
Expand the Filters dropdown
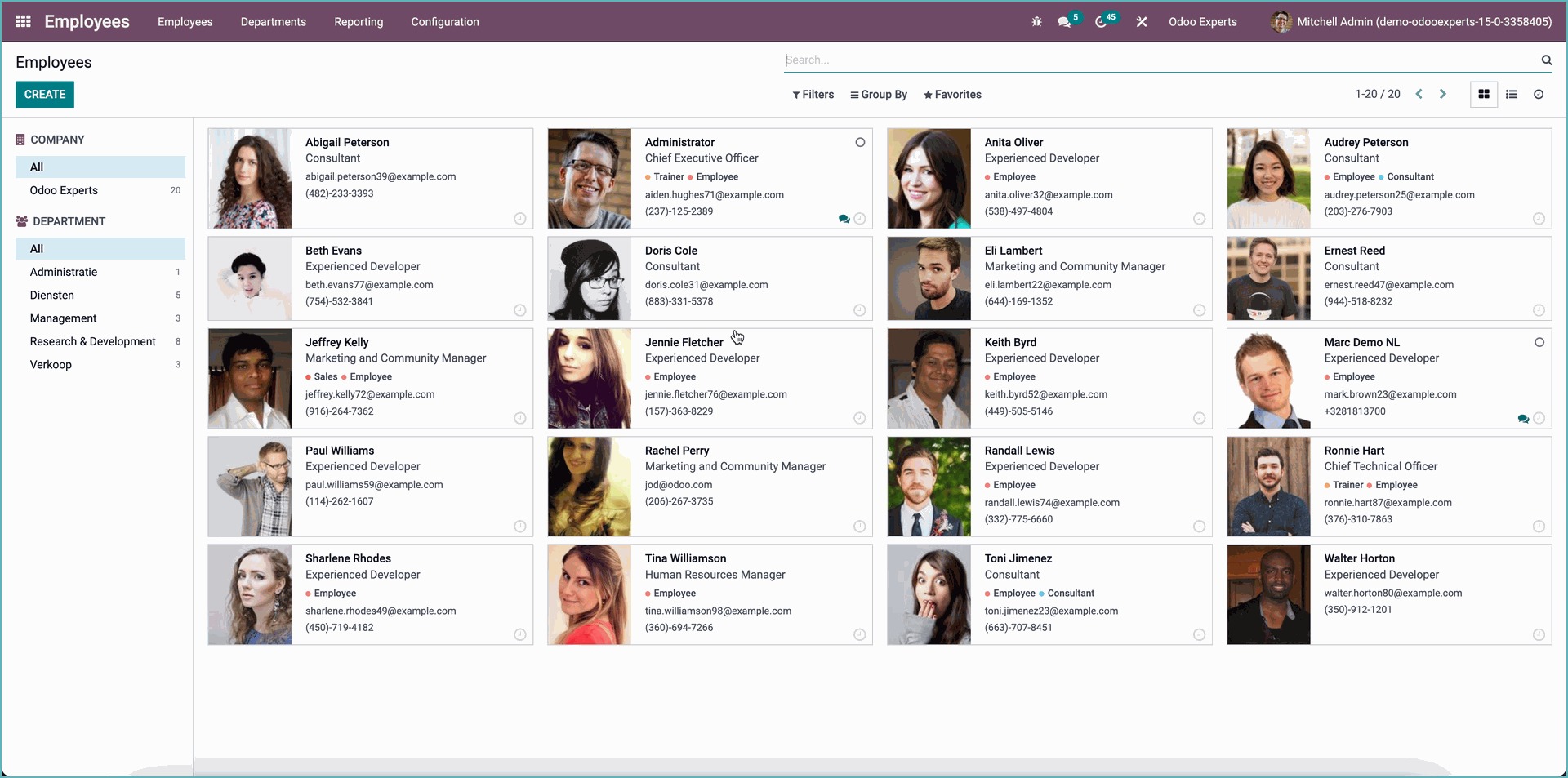coord(813,95)
